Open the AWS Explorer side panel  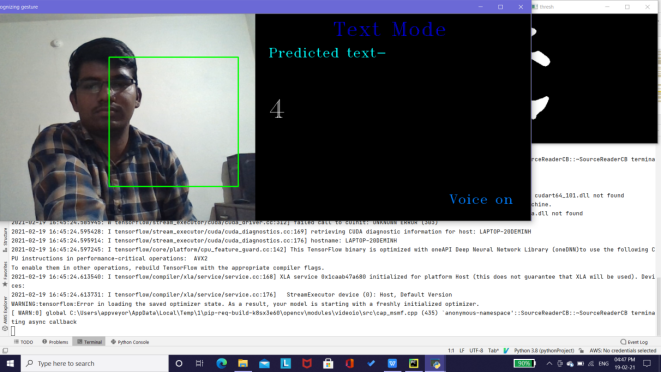click(5, 313)
